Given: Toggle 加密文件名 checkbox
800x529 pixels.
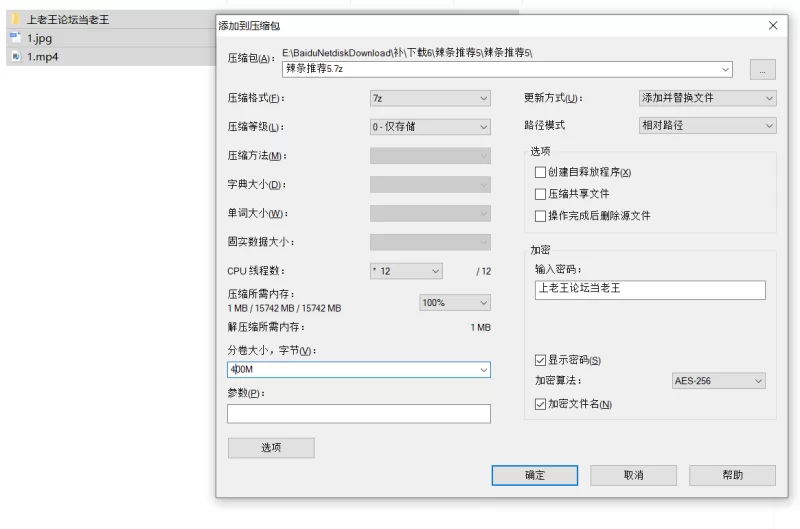Looking at the screenshot, I should (x=540, y=404).
